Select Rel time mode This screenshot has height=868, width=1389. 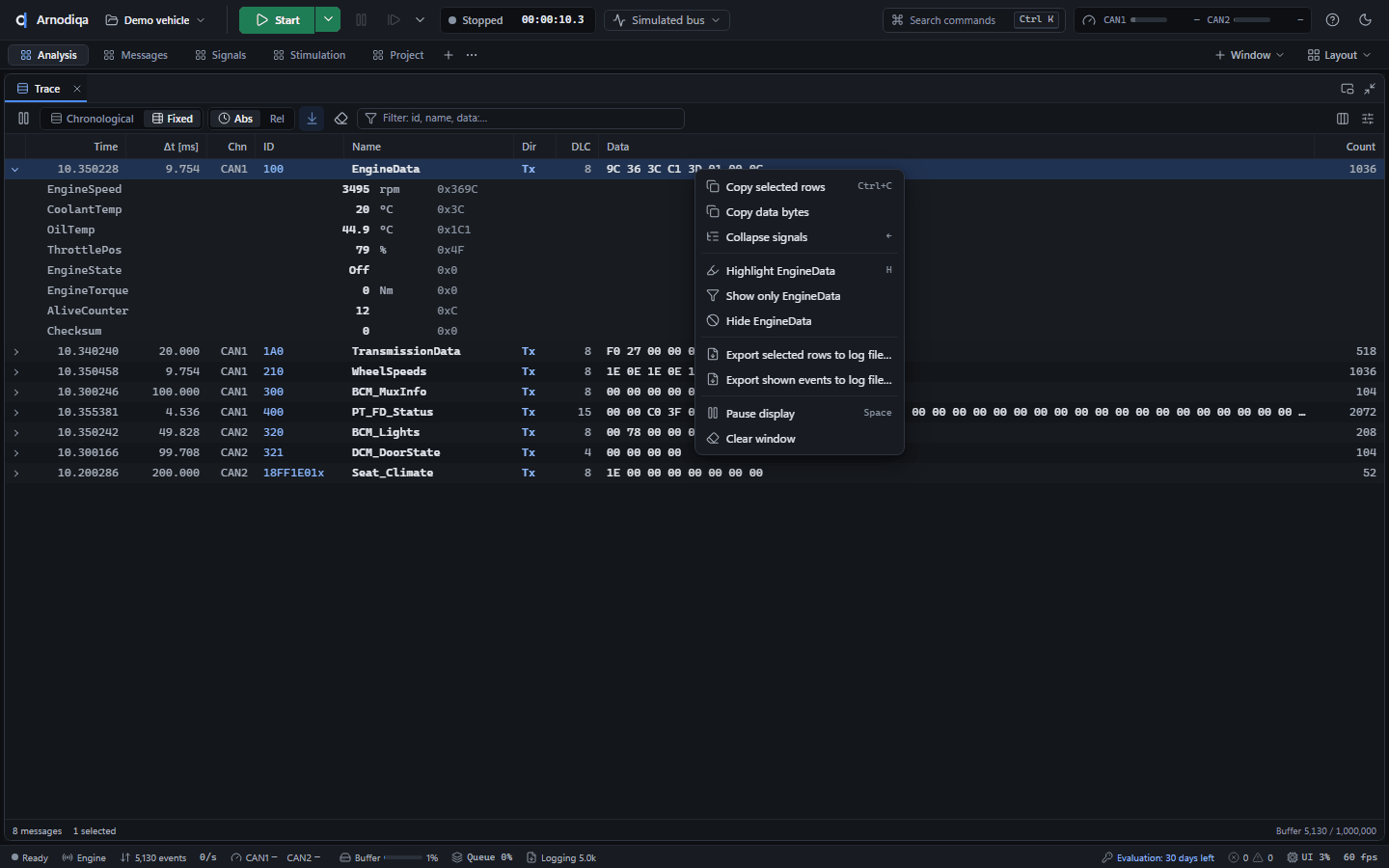point(277,119)
